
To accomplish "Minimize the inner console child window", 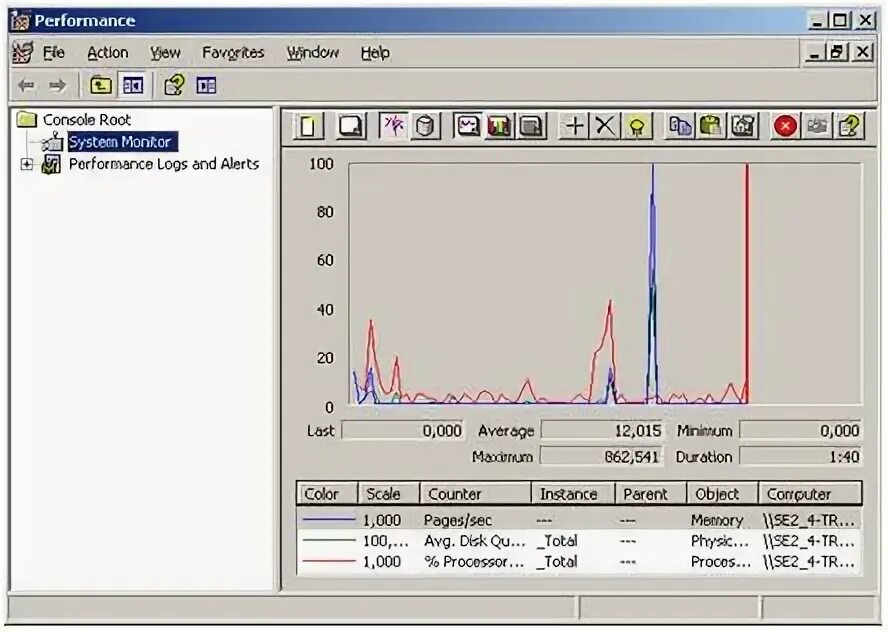I will pyautogui.click(x=815, y=53).
